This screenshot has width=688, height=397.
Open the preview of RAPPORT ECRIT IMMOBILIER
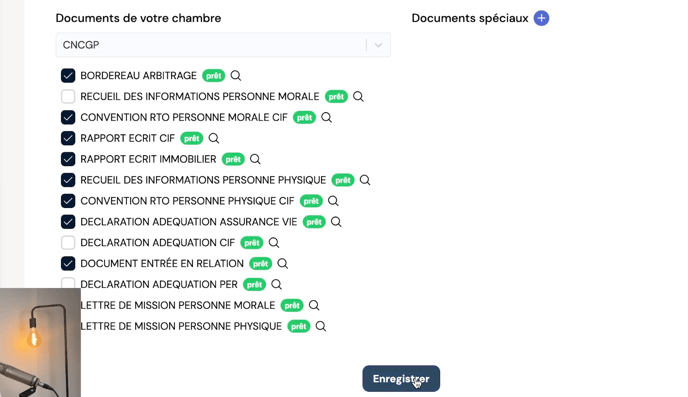(x=255, y=159)
